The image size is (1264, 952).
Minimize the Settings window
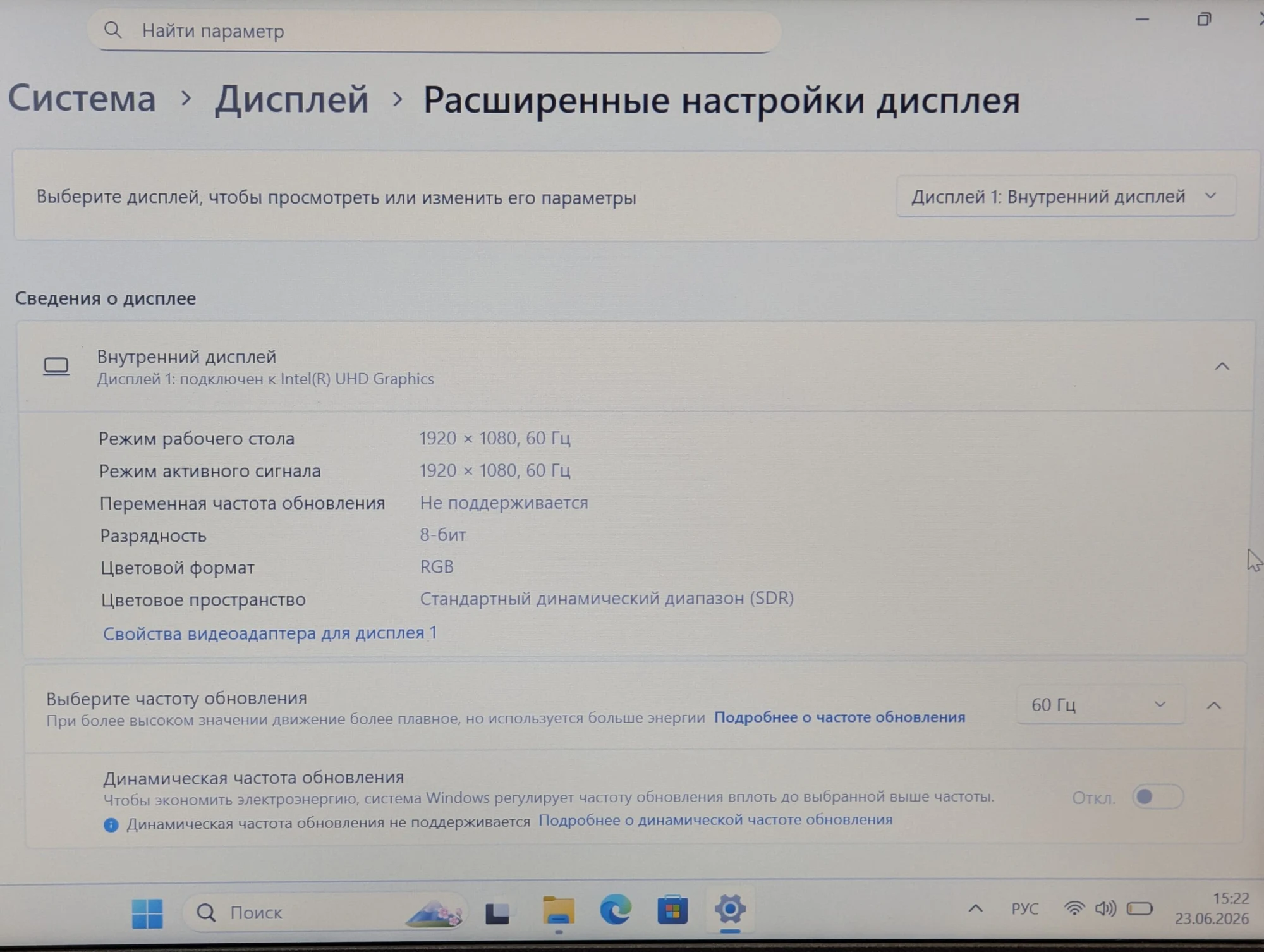[1142, 20]
